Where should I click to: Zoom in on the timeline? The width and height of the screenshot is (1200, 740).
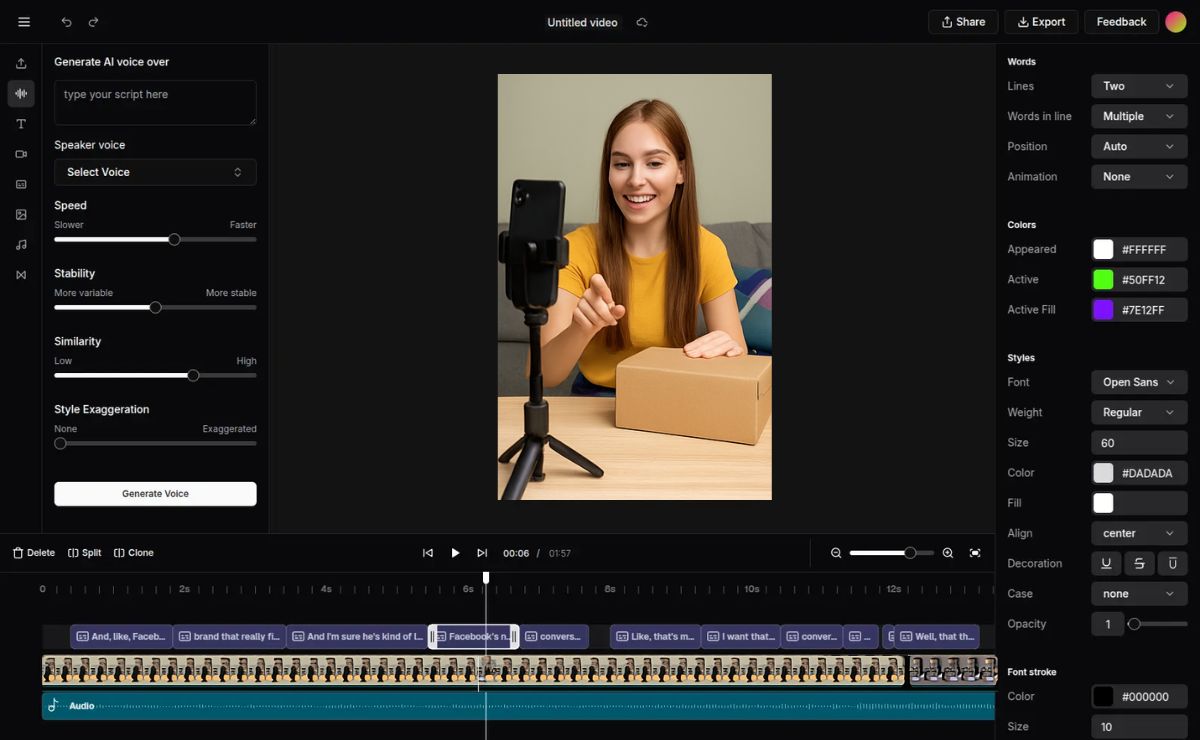coord(948,553)
